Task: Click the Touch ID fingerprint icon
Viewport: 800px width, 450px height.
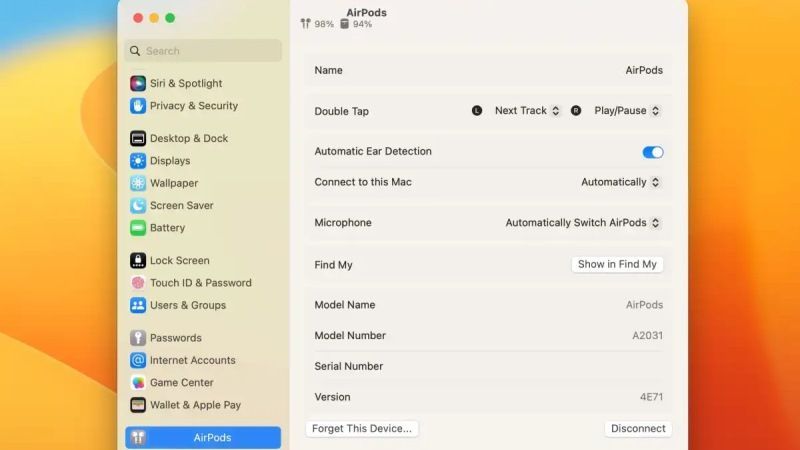Action: (138, 283)
